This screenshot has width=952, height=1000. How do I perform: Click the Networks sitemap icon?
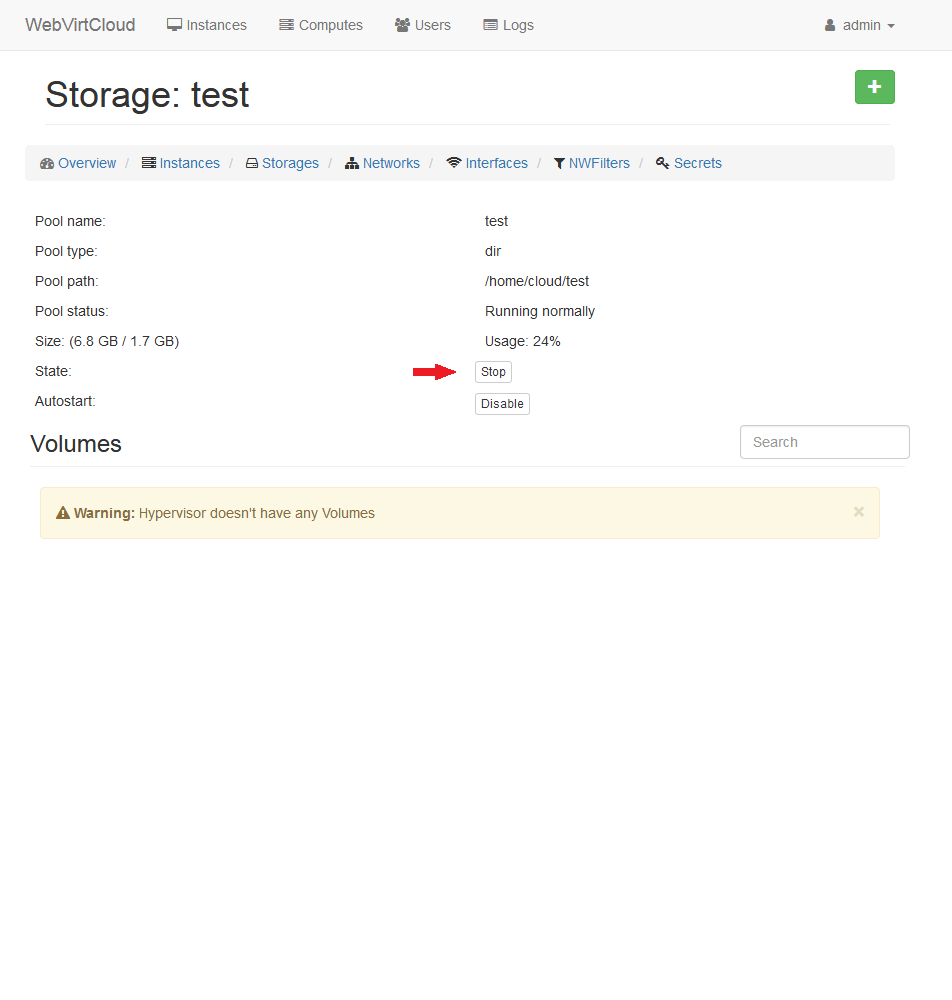(x=352, y=163)
